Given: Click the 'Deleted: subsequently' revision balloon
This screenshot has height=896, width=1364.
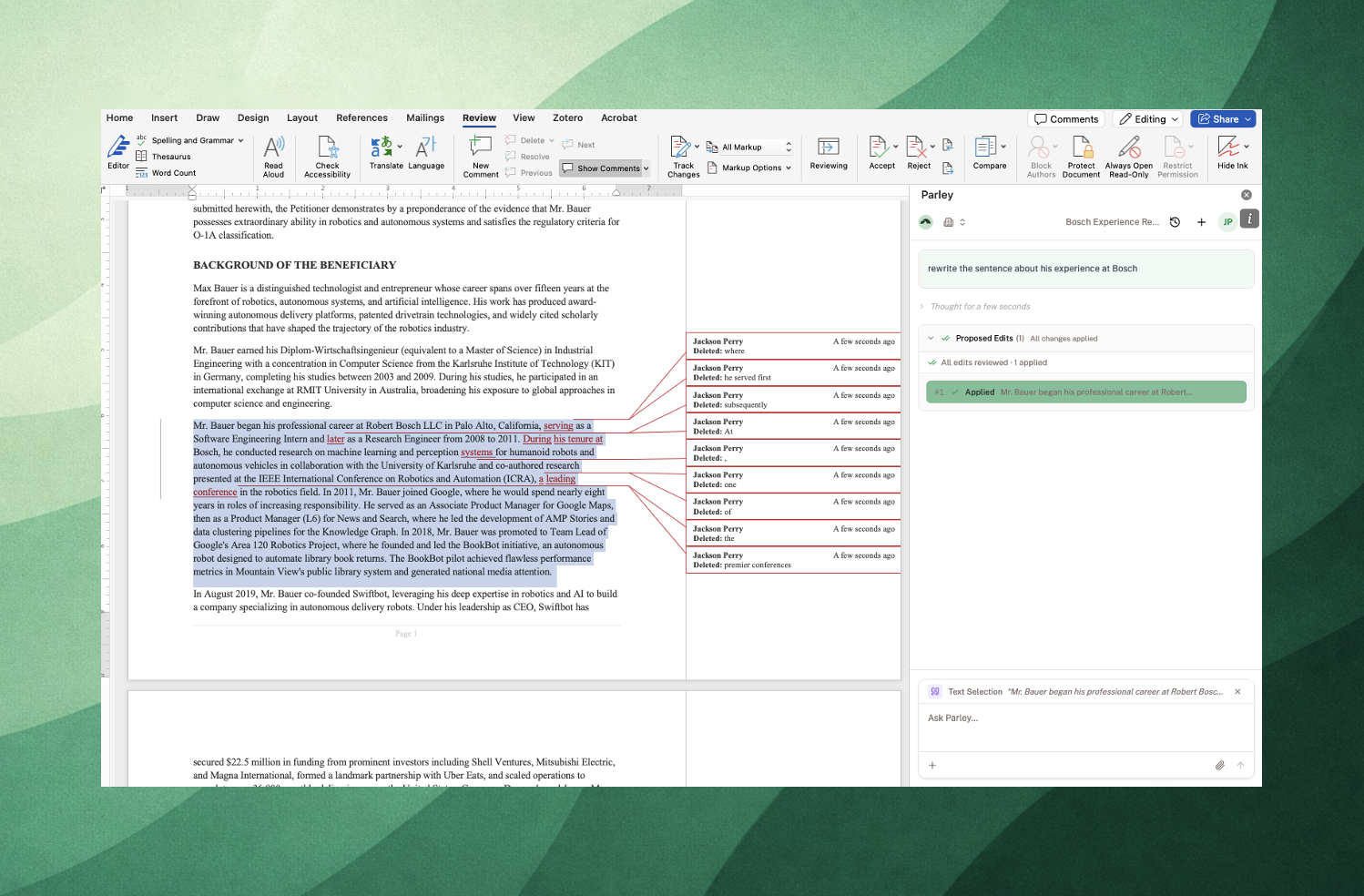Looking at the screenshot, I should 792,400.
